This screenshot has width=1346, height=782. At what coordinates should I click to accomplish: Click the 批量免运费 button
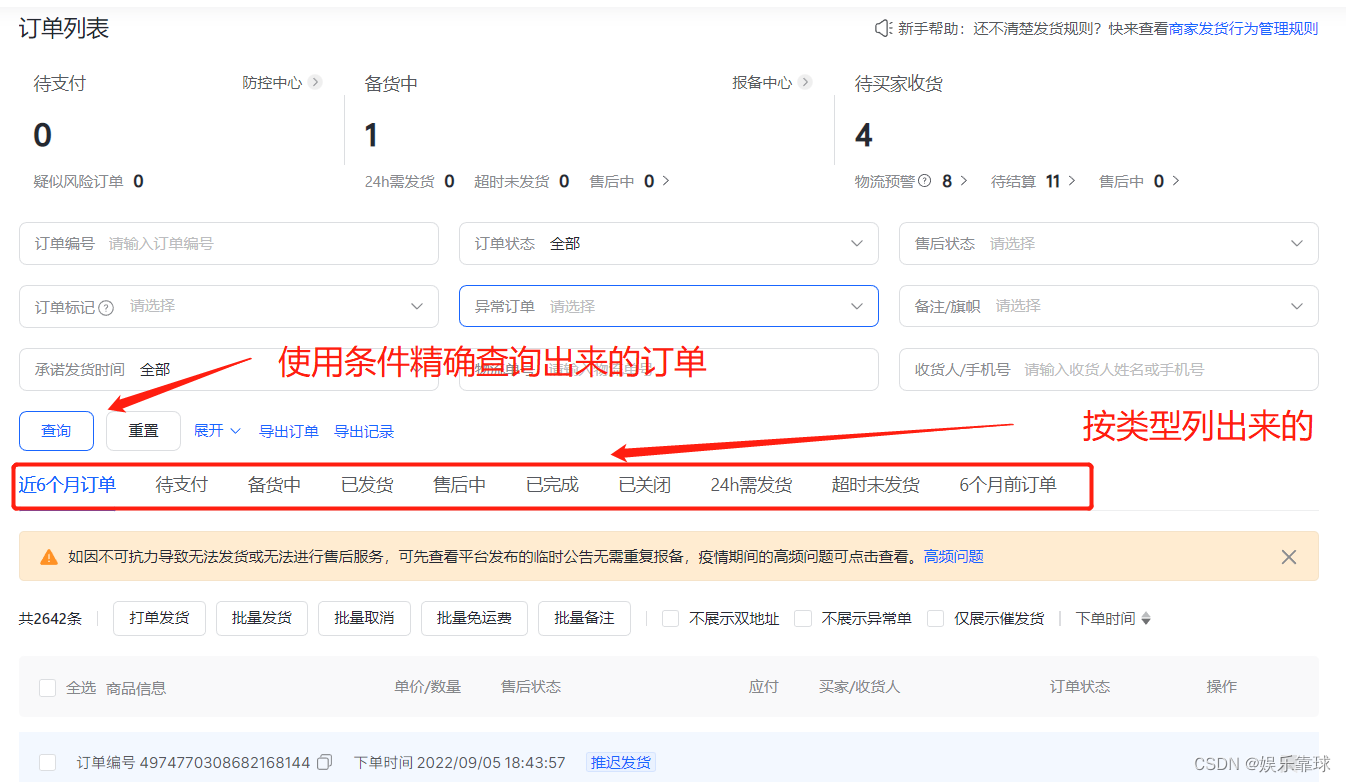474,618
